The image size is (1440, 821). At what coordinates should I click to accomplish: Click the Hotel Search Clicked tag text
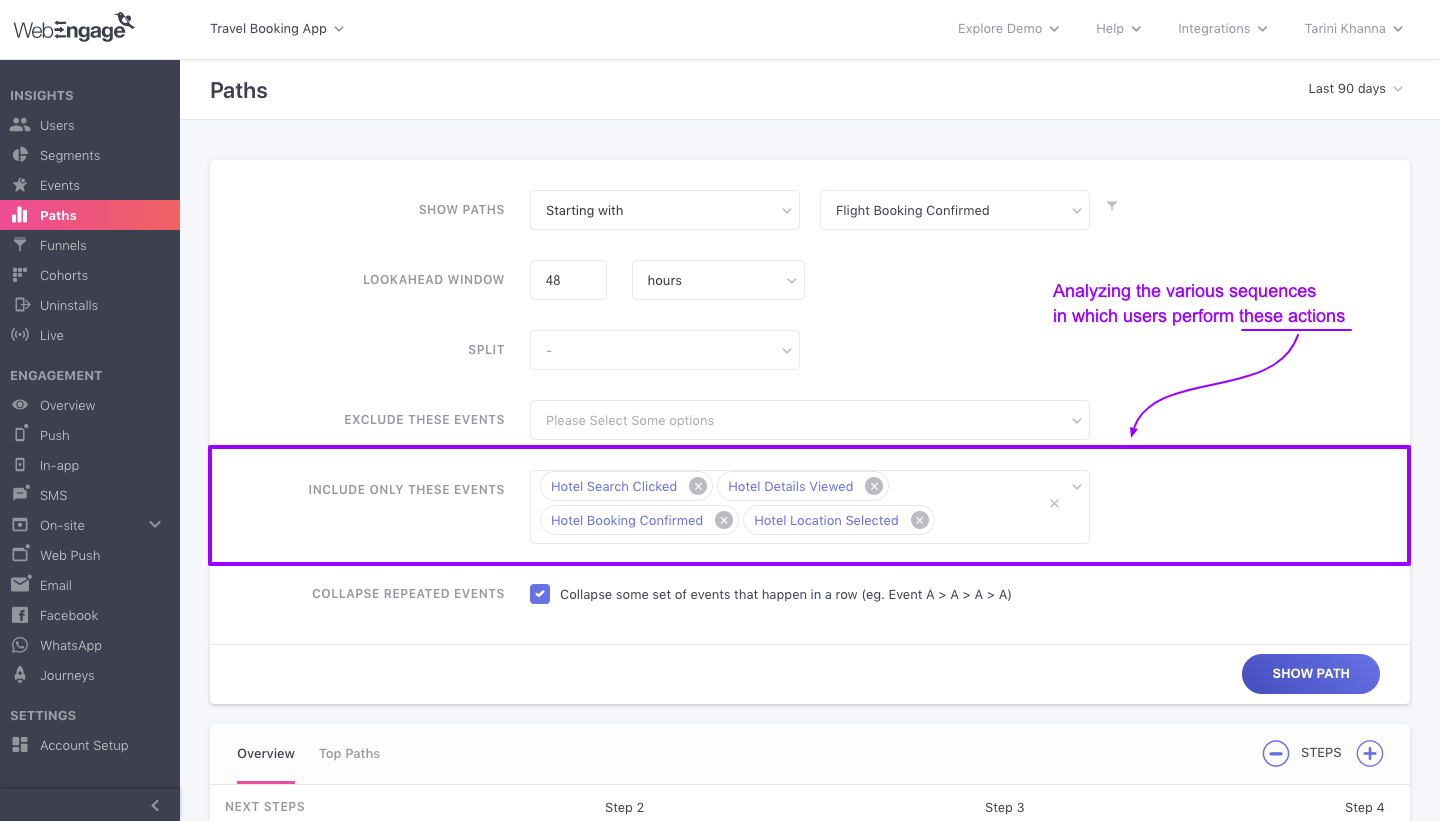(x=614, y=487)
